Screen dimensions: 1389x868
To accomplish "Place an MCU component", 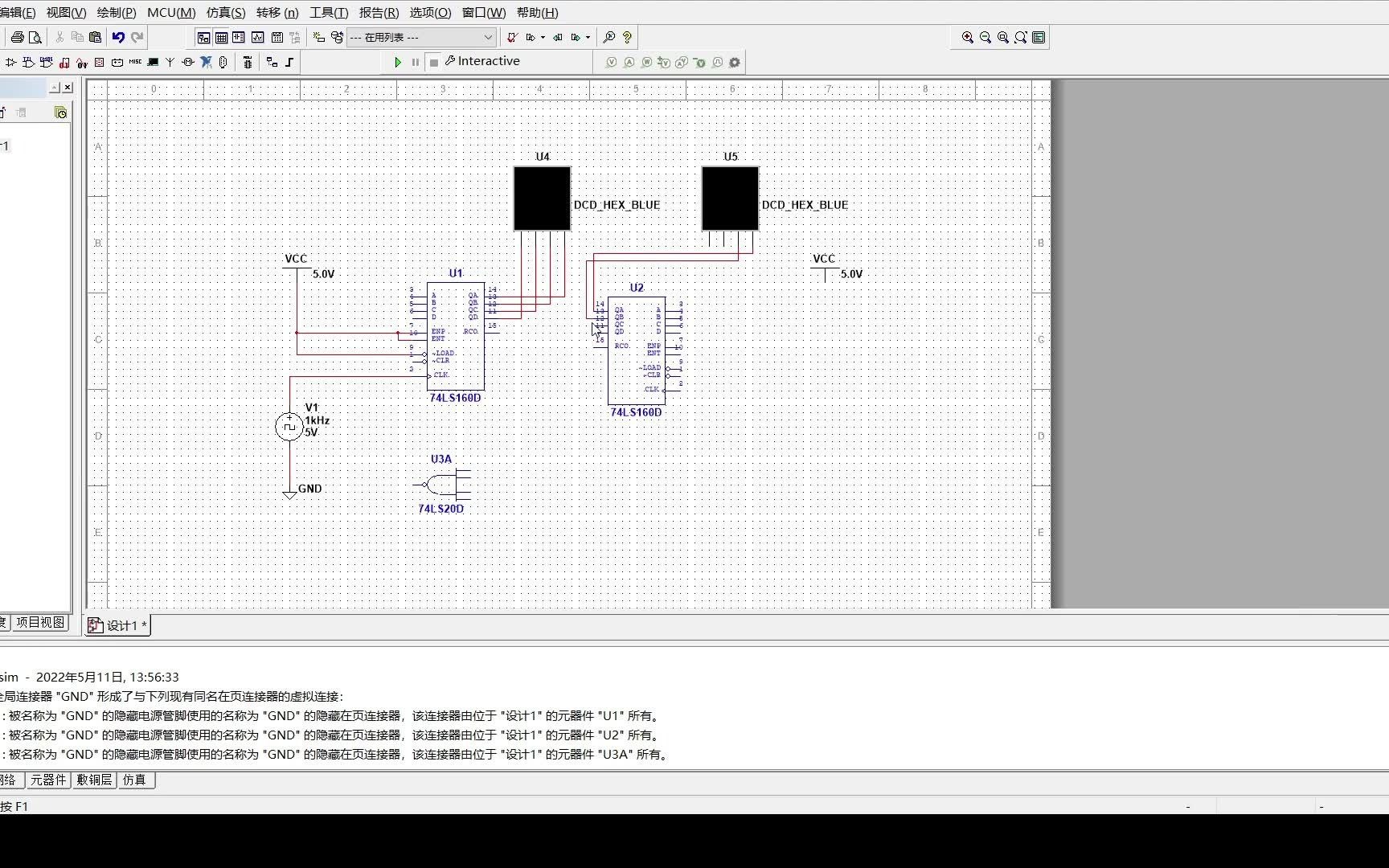I will pos(248,62).
